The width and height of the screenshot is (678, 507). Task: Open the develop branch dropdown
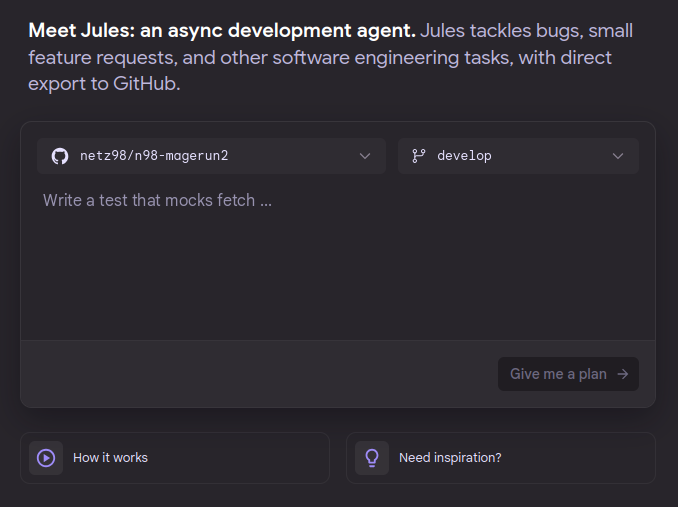point(518,156)
